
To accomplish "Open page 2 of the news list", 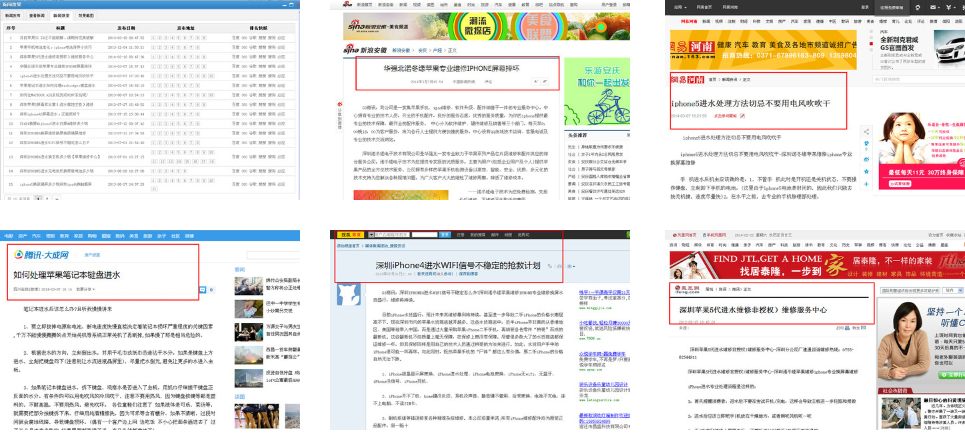I will (47, 198).
